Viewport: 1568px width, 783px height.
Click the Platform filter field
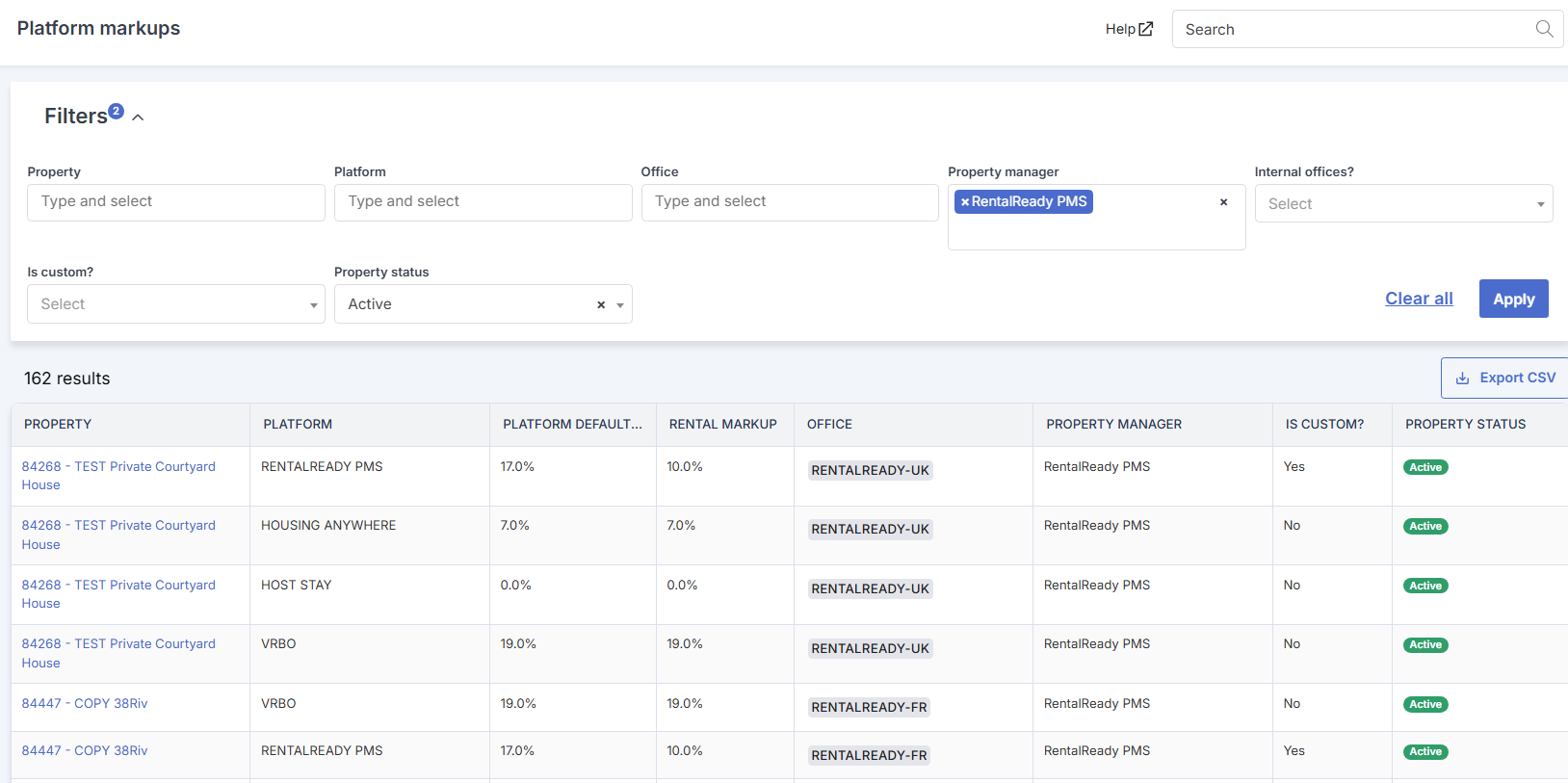483,202
